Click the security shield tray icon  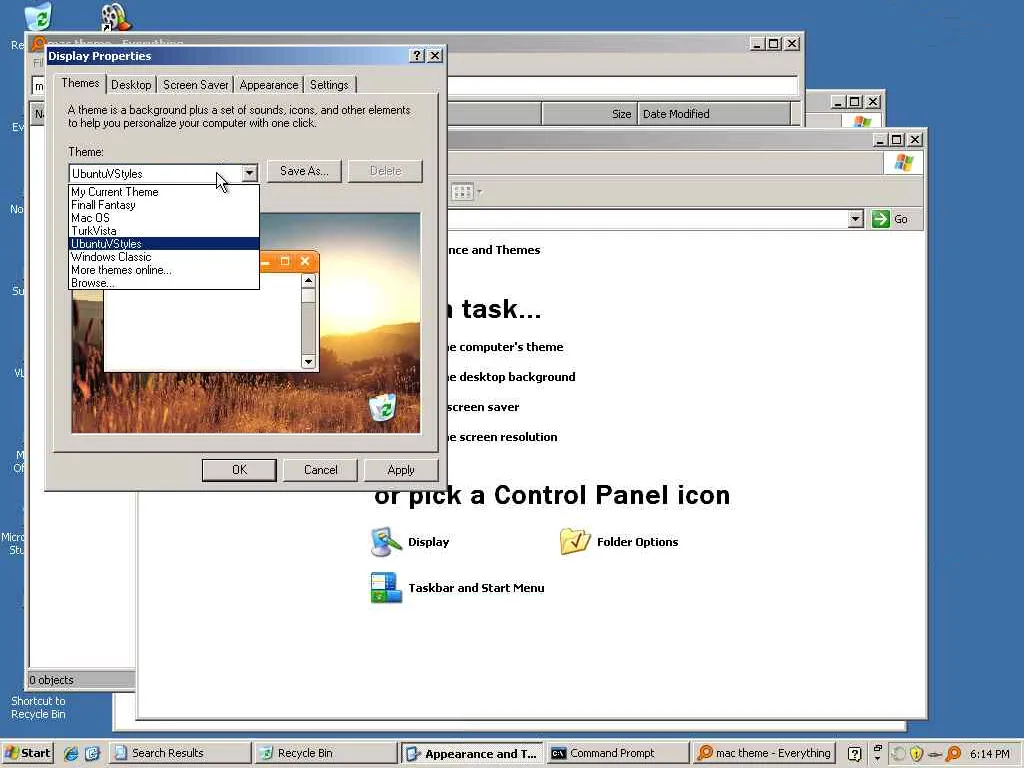pos(916,754)
